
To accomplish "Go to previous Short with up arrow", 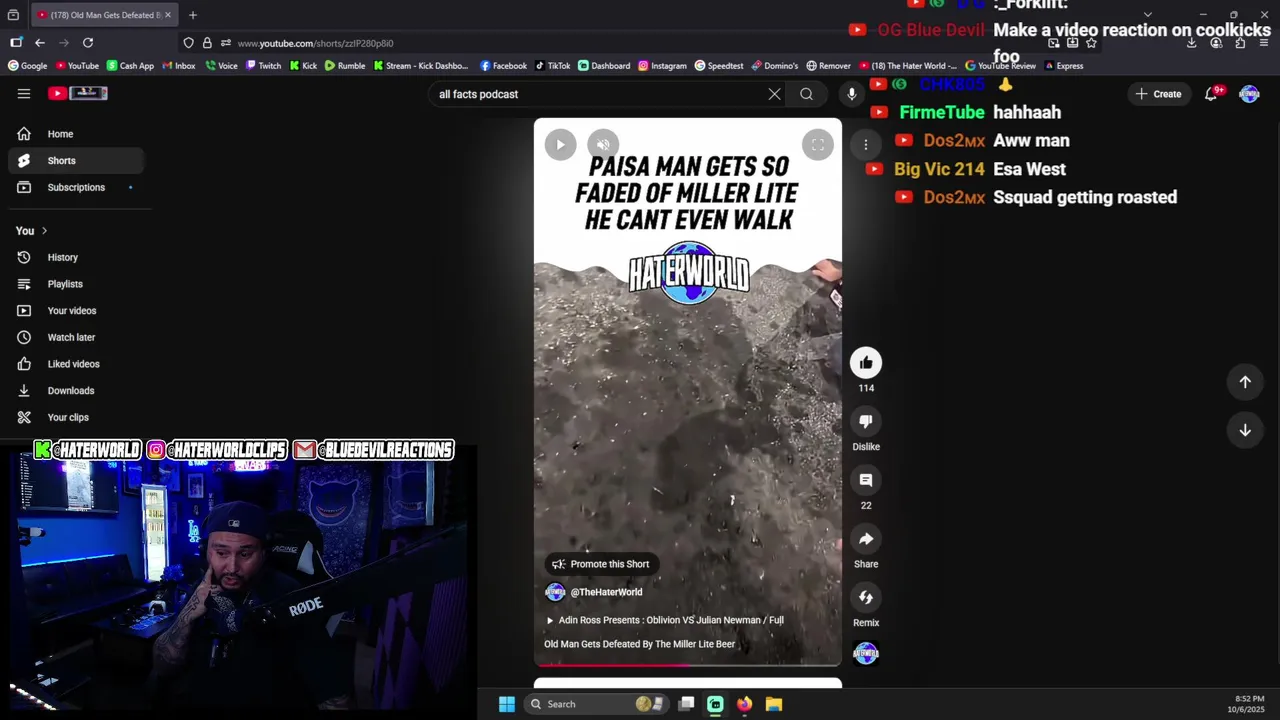I will [x=1245, y=381].
